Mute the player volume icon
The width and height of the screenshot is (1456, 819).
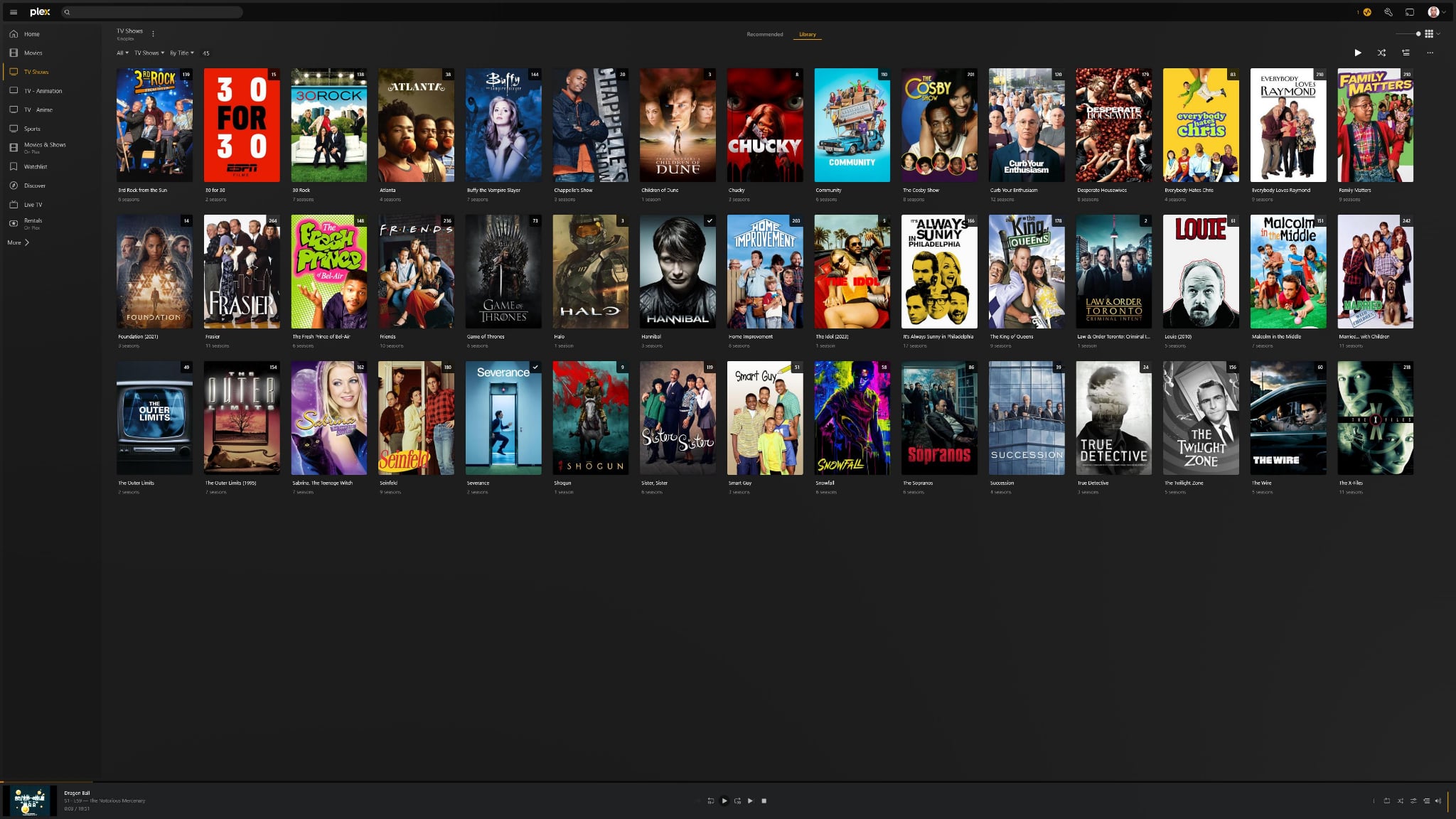pyautogui.click(x=1438, y=801)
